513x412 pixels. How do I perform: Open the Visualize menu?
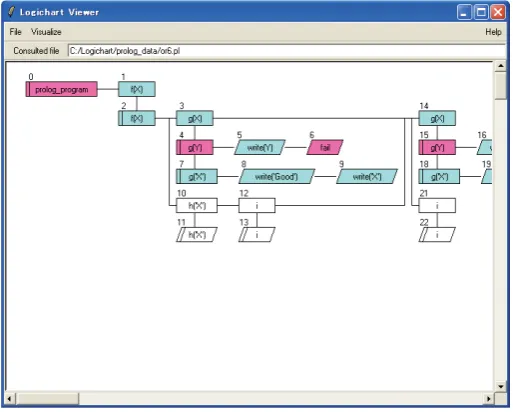[46, 32]
